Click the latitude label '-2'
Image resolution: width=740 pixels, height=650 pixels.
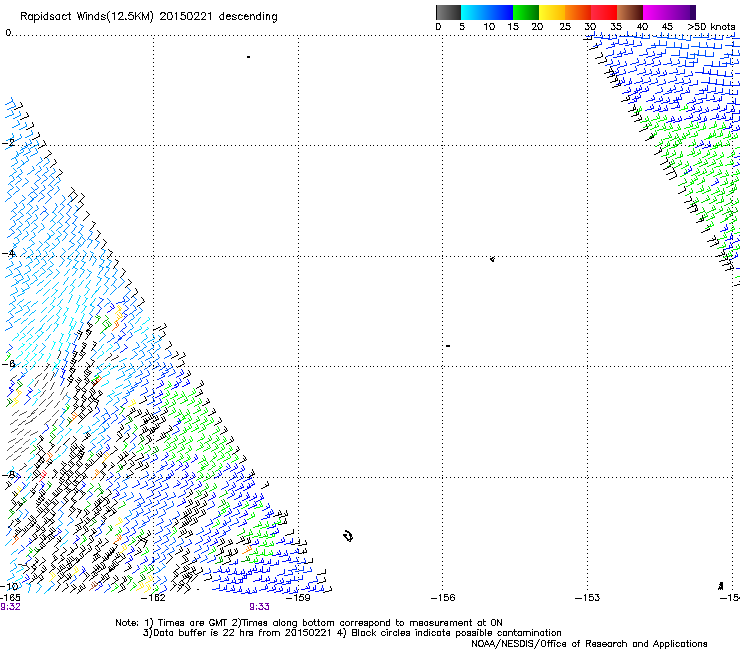click(x=9, y=143)
